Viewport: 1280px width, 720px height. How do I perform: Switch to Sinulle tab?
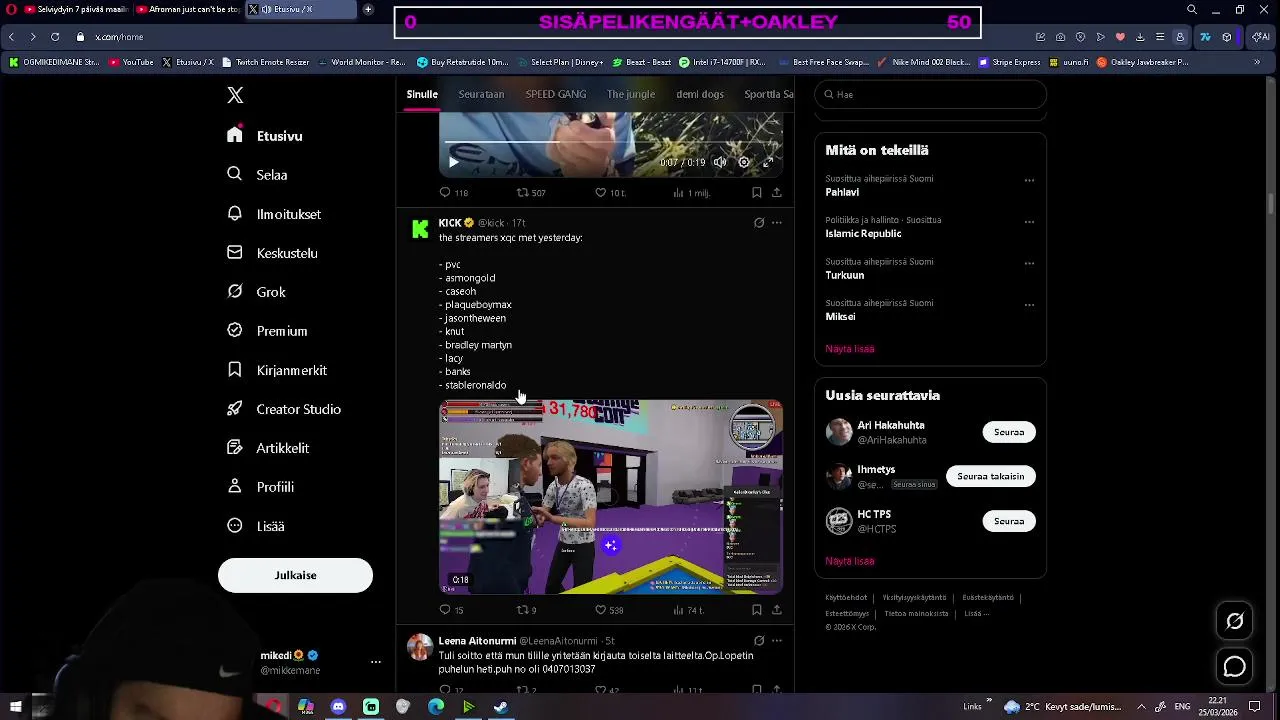click(x=422, y=94)
